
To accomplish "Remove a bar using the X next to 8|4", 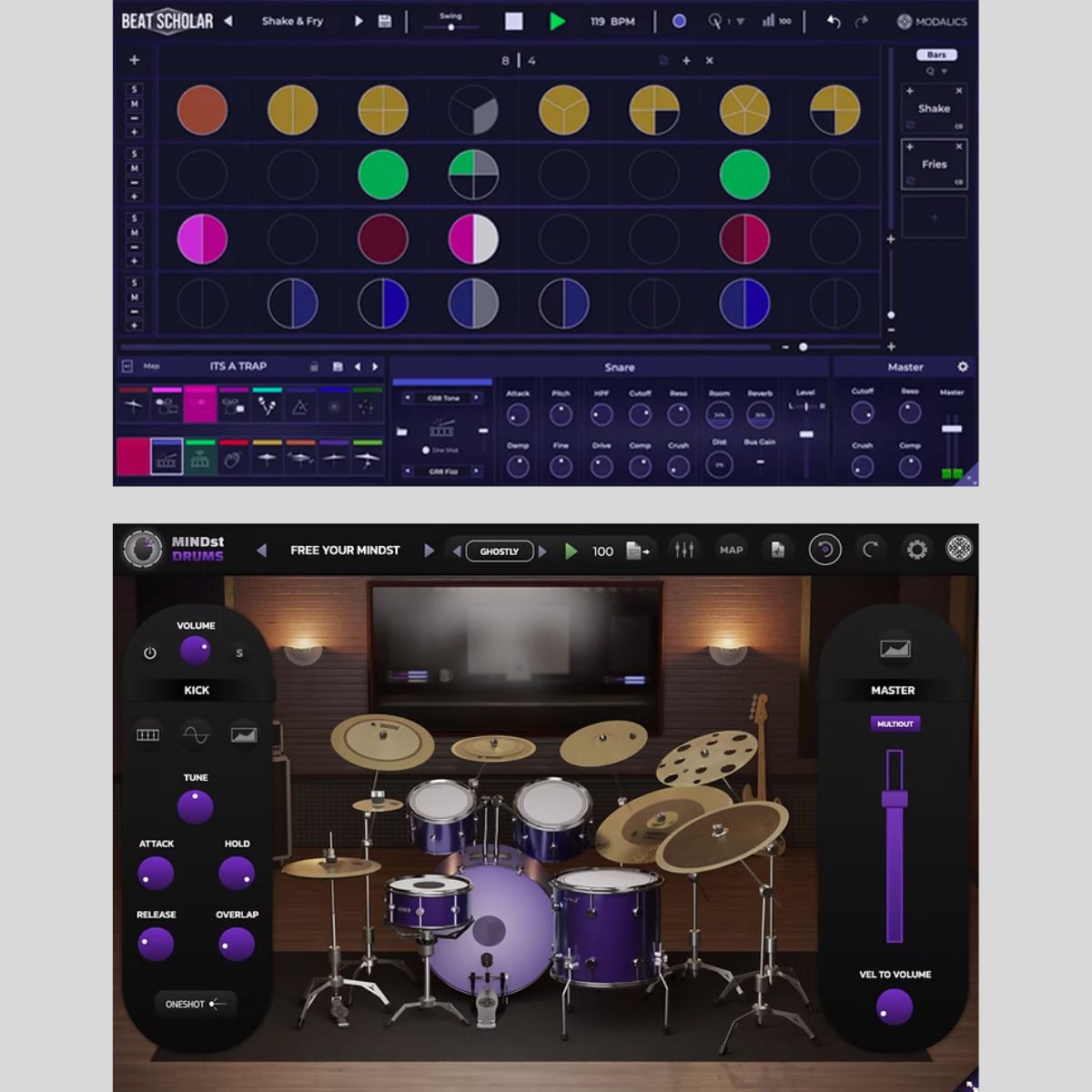I will point(710,61).
